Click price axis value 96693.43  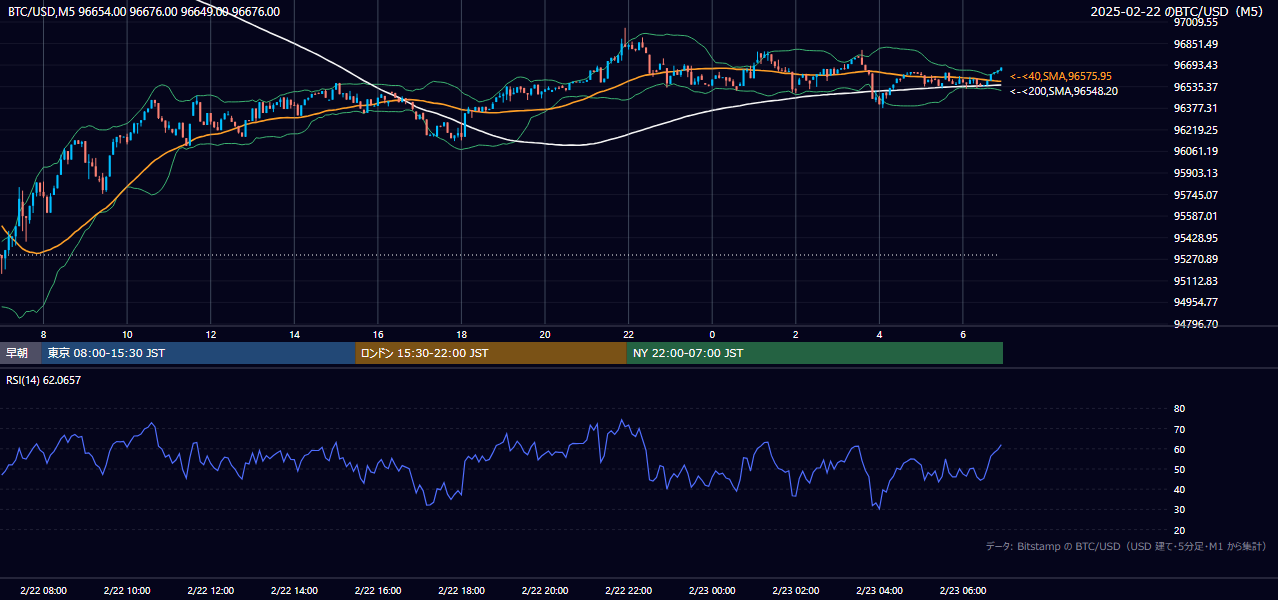click(x=1195, y=65)
